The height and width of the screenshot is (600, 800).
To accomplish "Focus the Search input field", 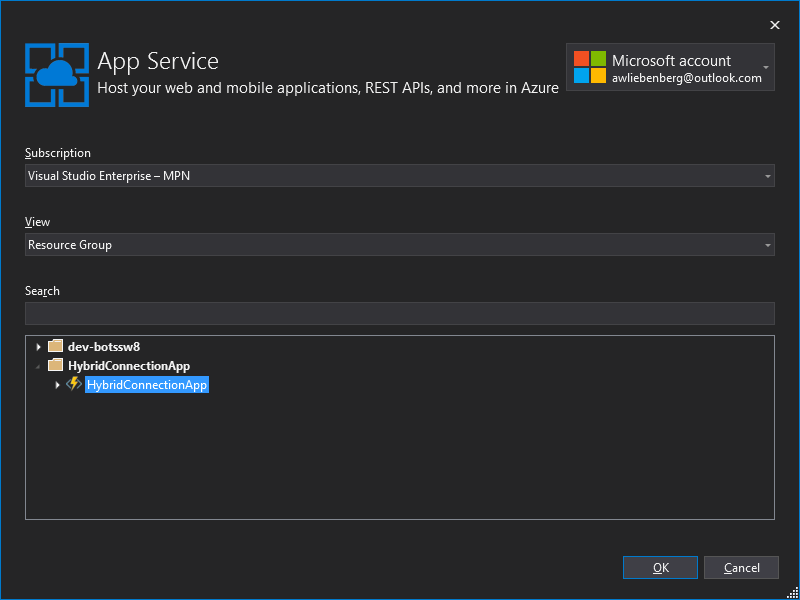I will (x=399, y=313).
